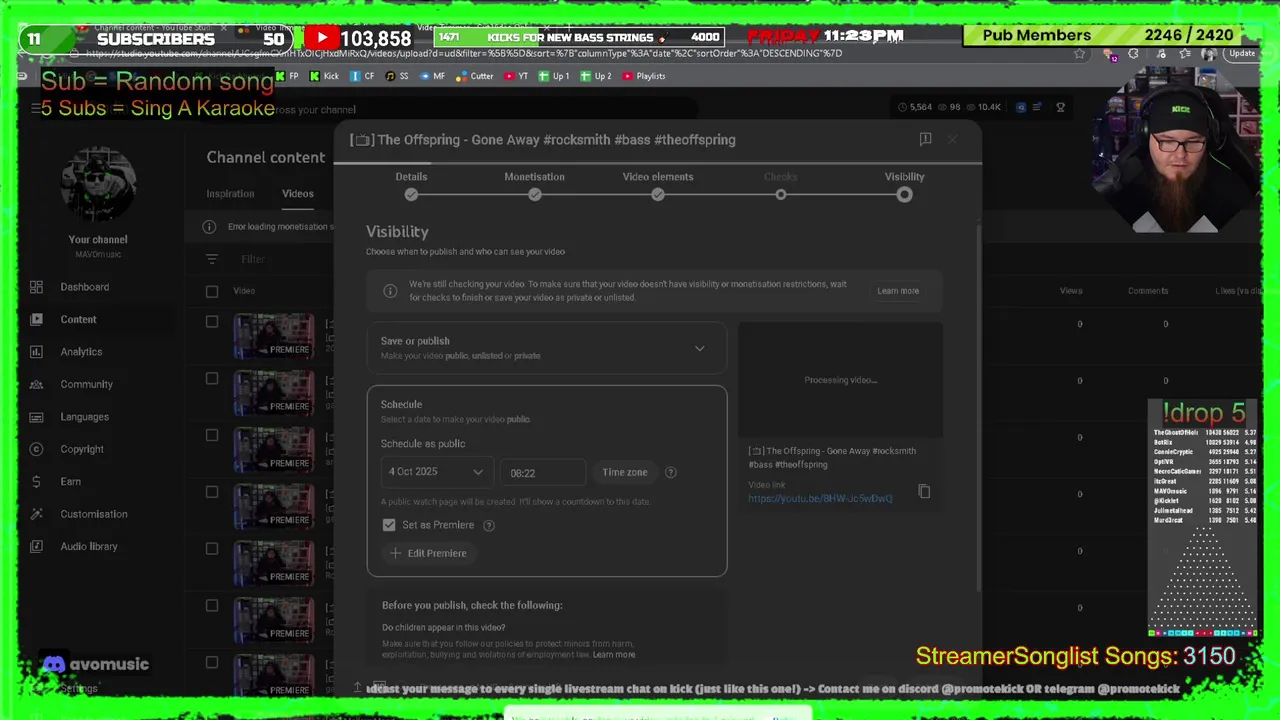Click the Processing video preview pane
This screenshot has width=1280, height=720.
click(x=840, y=380)
